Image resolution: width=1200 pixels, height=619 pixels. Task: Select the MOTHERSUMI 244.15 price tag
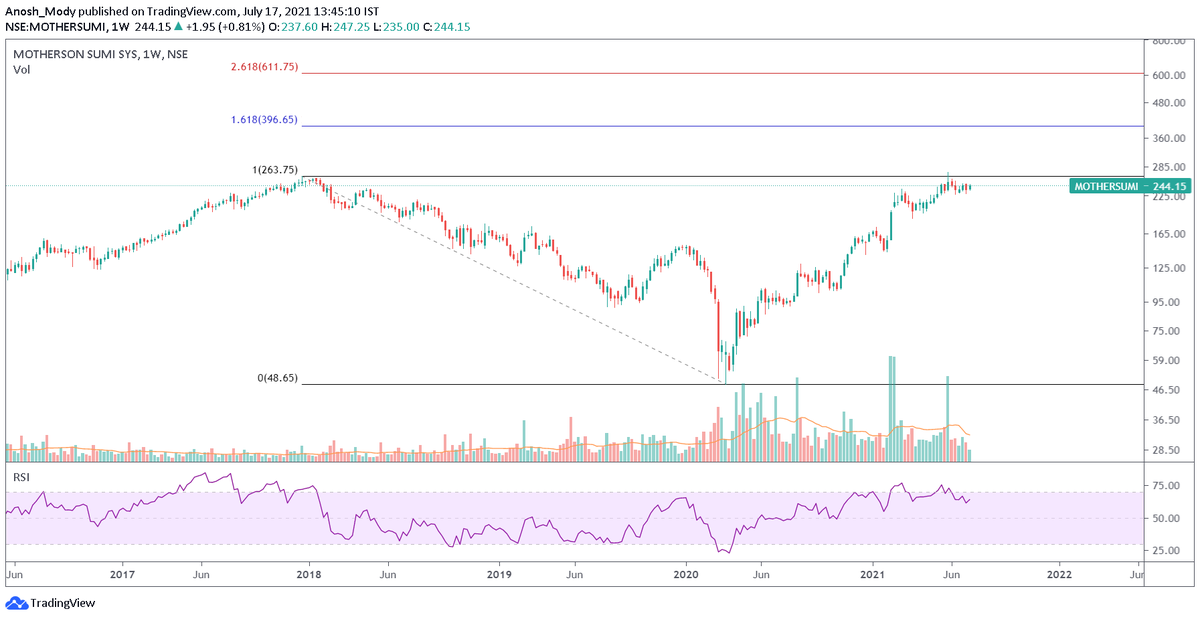tap(1131, 186)
